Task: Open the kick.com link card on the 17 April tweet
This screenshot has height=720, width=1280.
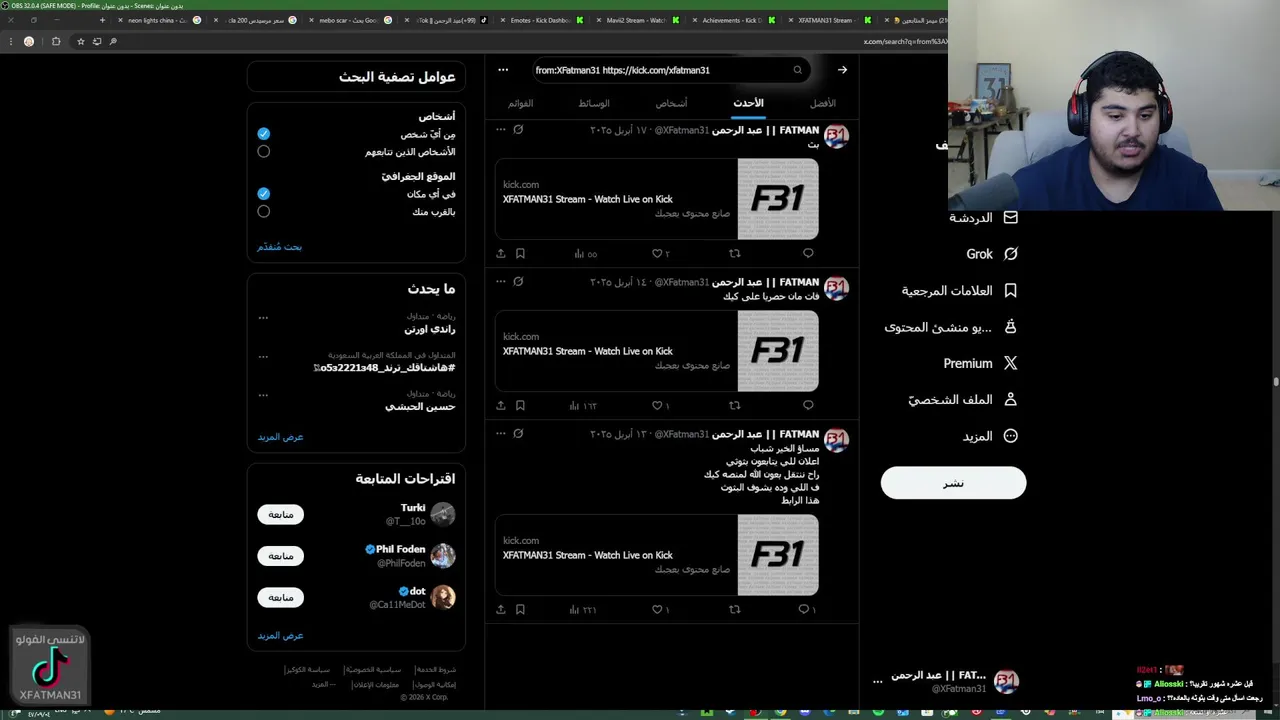Action: [x=657, y=199]
